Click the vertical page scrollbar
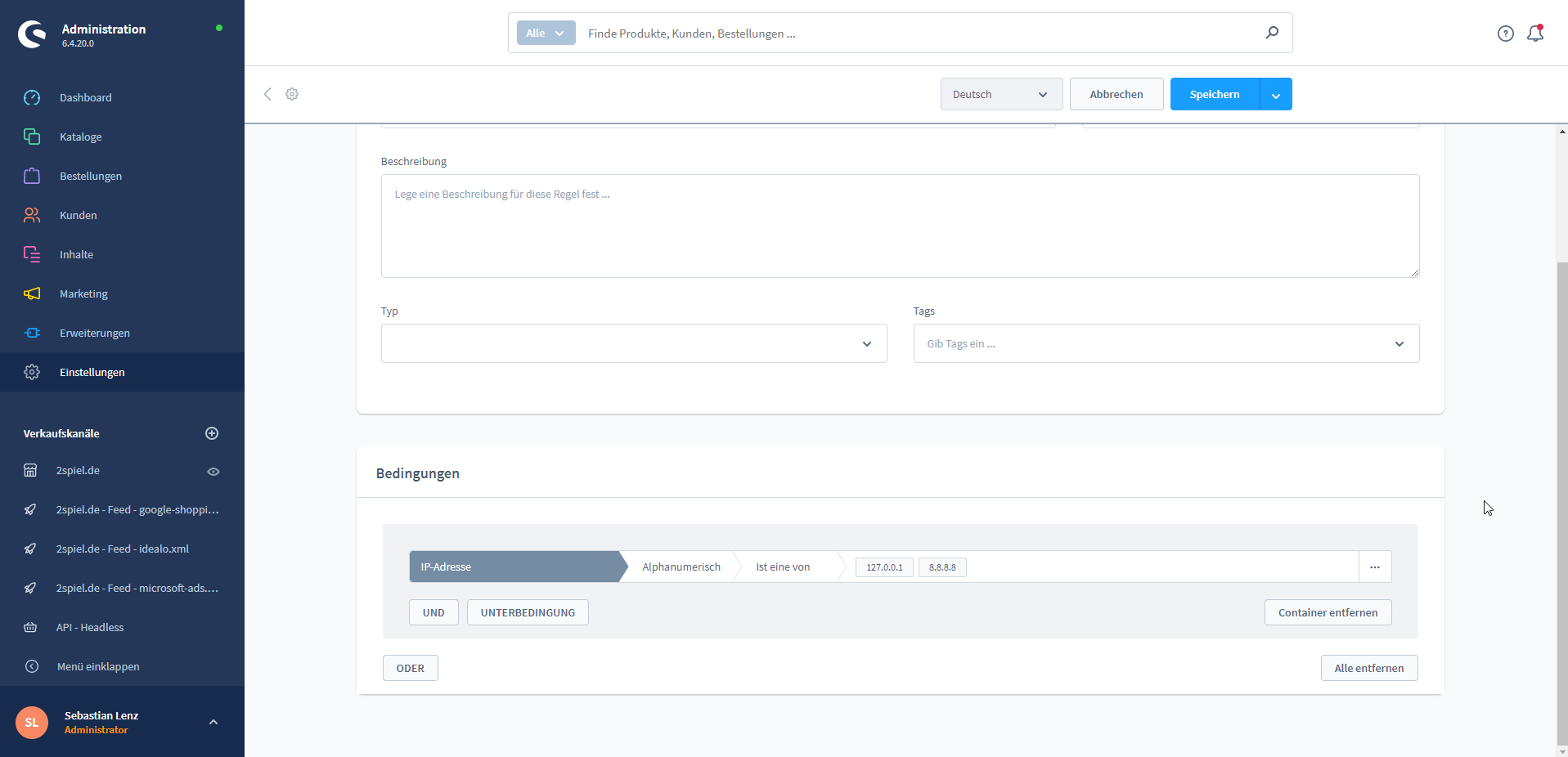 tap(1562, 503)
